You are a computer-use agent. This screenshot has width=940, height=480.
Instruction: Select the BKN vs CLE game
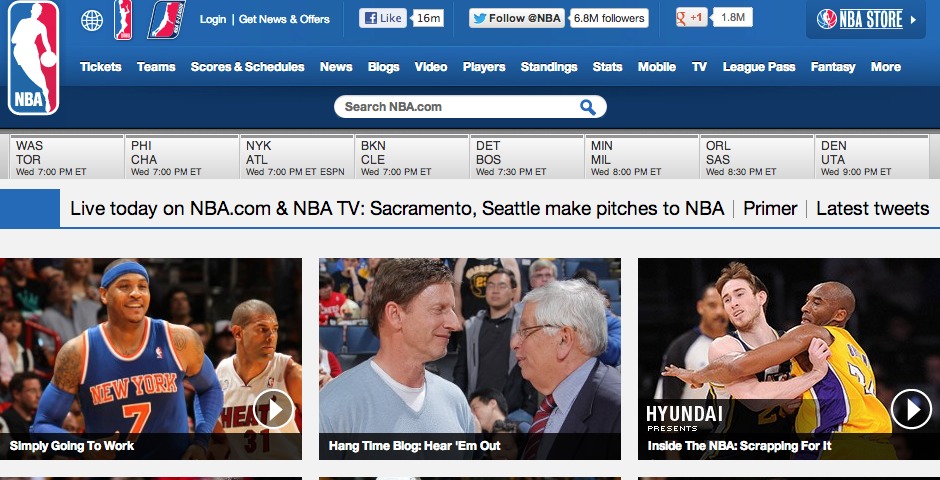point(412,157)
